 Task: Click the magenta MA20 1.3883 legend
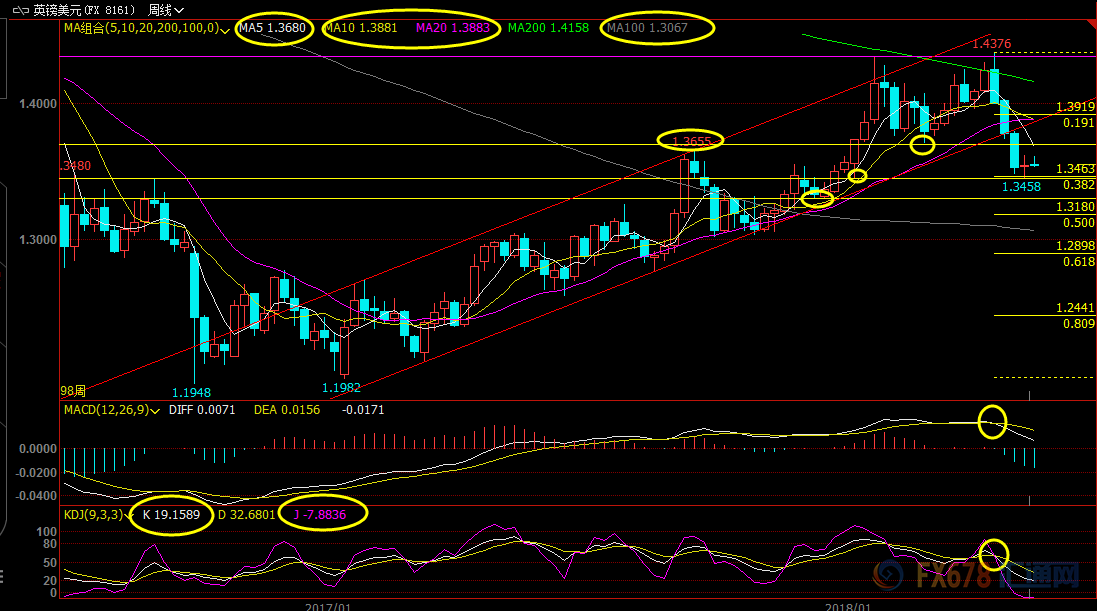pyautogui.click(x=456, y=28)
